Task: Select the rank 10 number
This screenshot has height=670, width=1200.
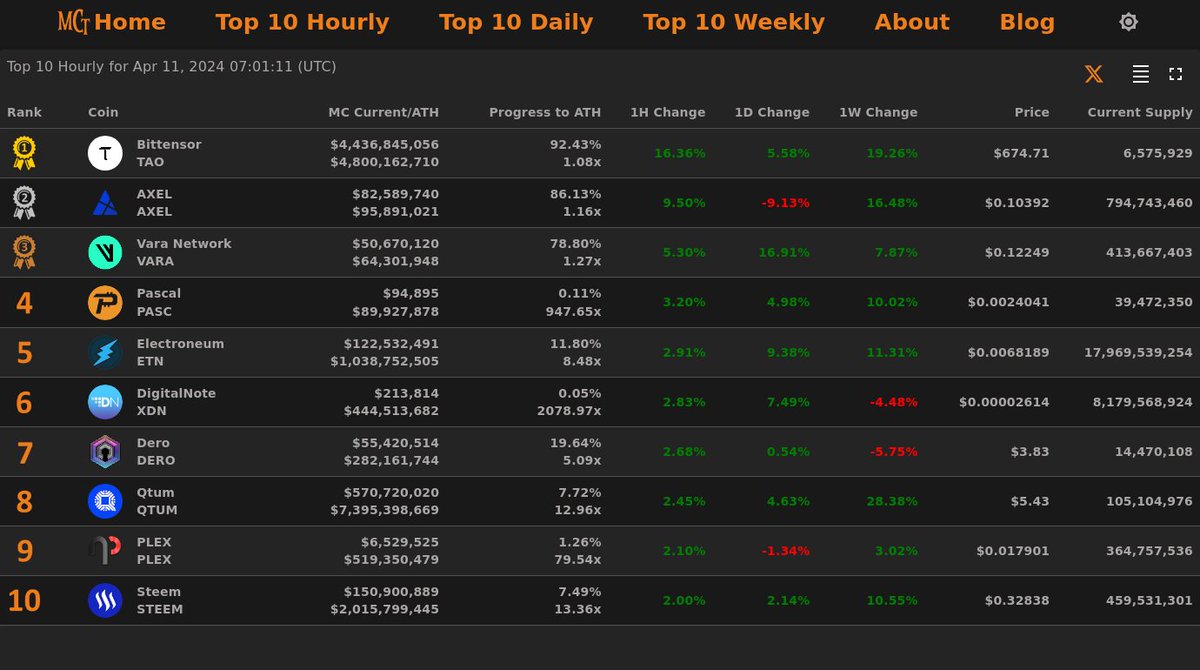Action: click(x=24, y=601)
